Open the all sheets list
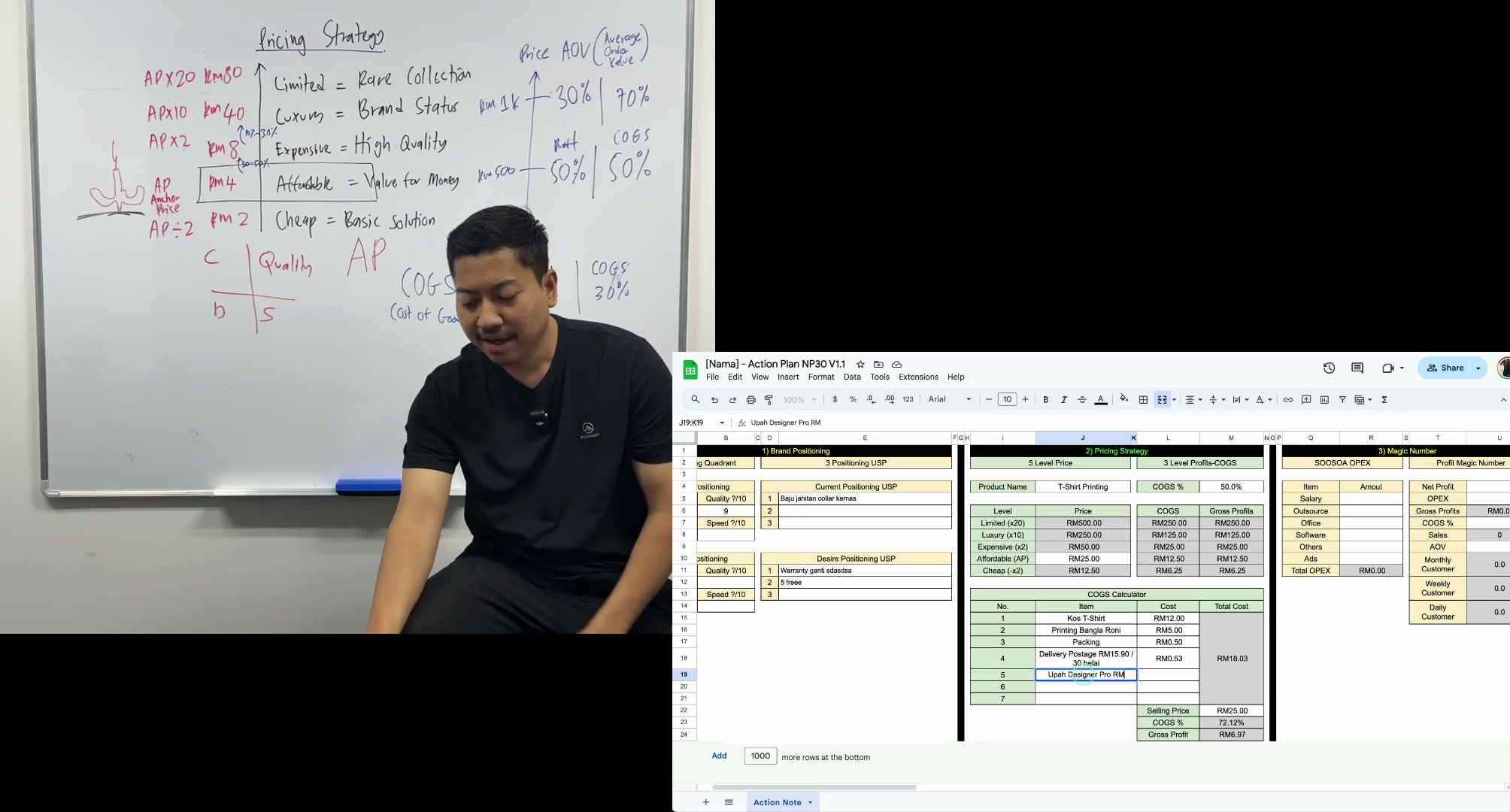 pyautogui.click(x=729, y=802)
